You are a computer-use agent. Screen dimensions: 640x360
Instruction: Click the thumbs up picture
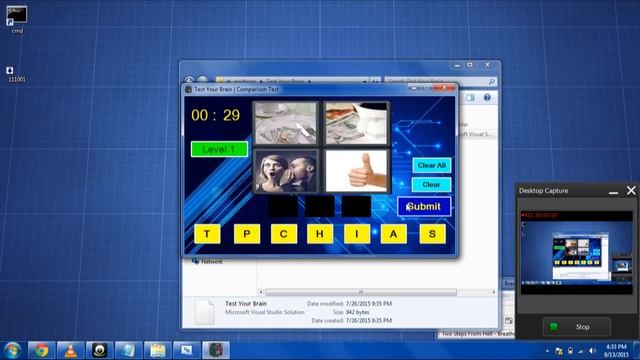click(356, 171)
